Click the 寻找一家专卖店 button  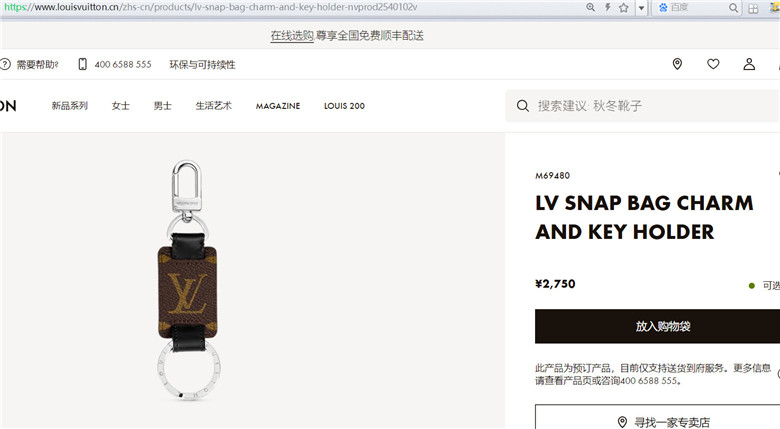pos(658,418)
